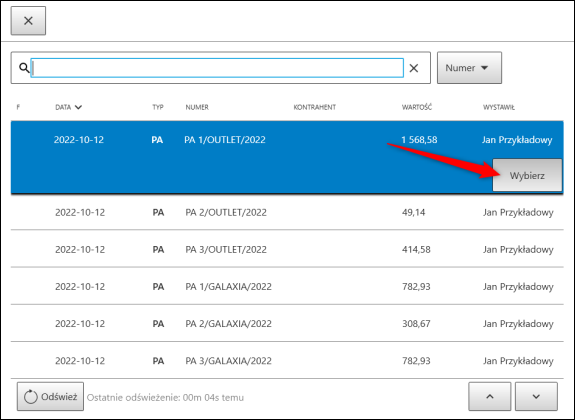Open the Numer filter dropdown

(469, 68)
